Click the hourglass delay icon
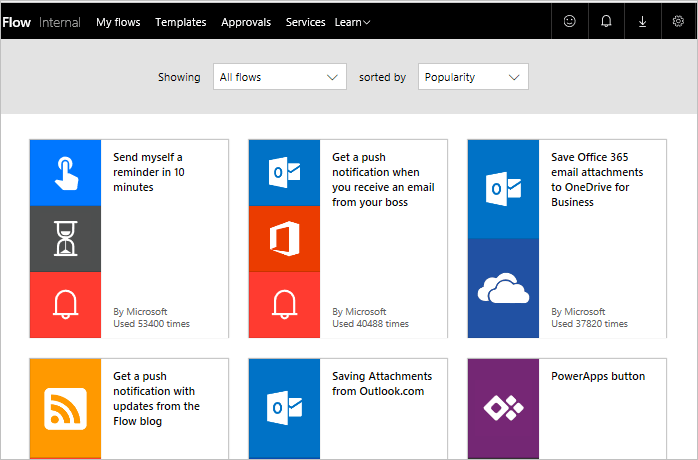698x460 pixels. (65, 239)
